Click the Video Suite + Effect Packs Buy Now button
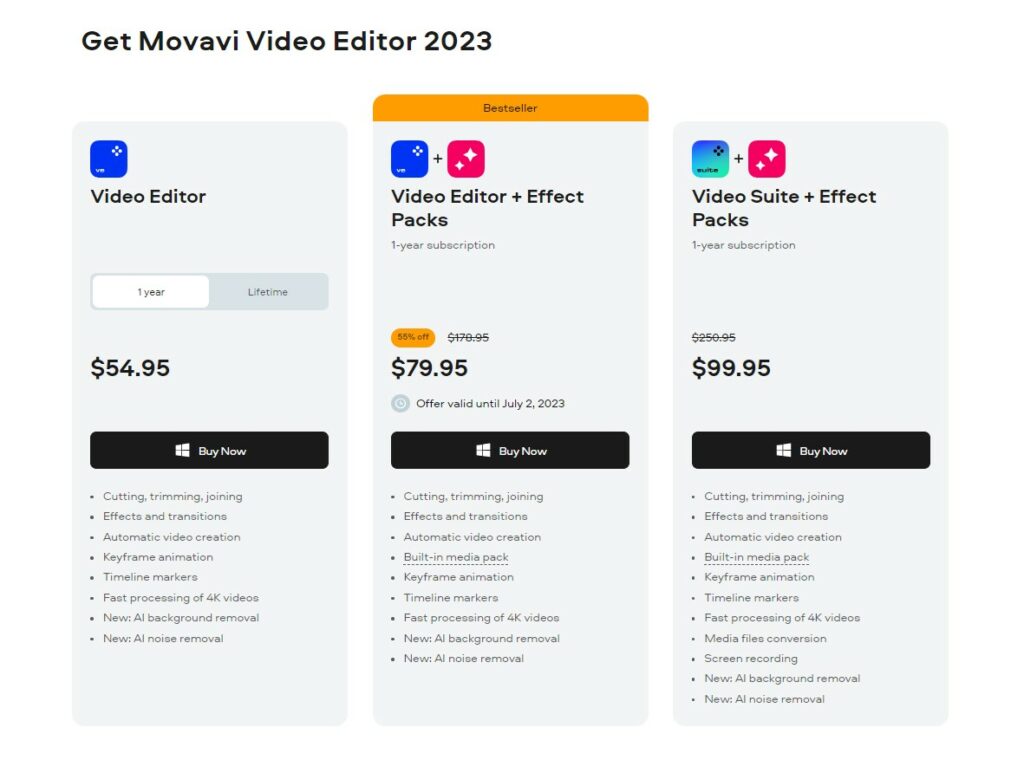 [811, 450]
